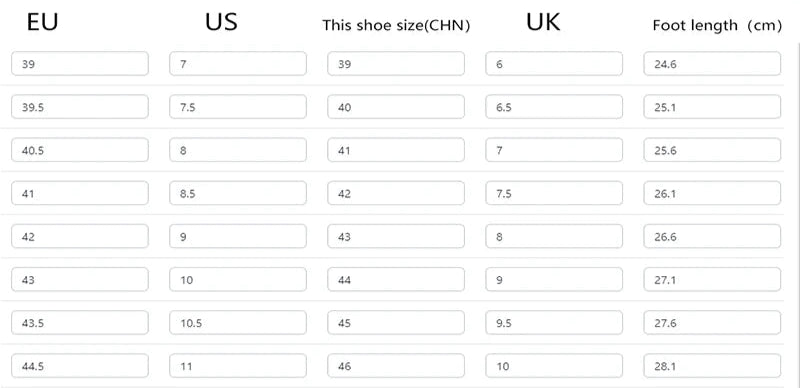Click the EU column header
This screenshot has height=388, width=800.
click(42, 22)
